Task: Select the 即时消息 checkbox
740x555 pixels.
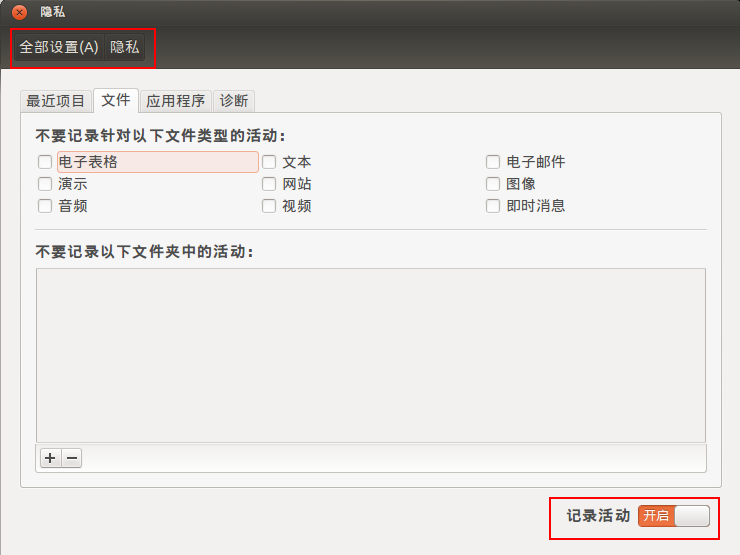Action: tap(493, 206)
